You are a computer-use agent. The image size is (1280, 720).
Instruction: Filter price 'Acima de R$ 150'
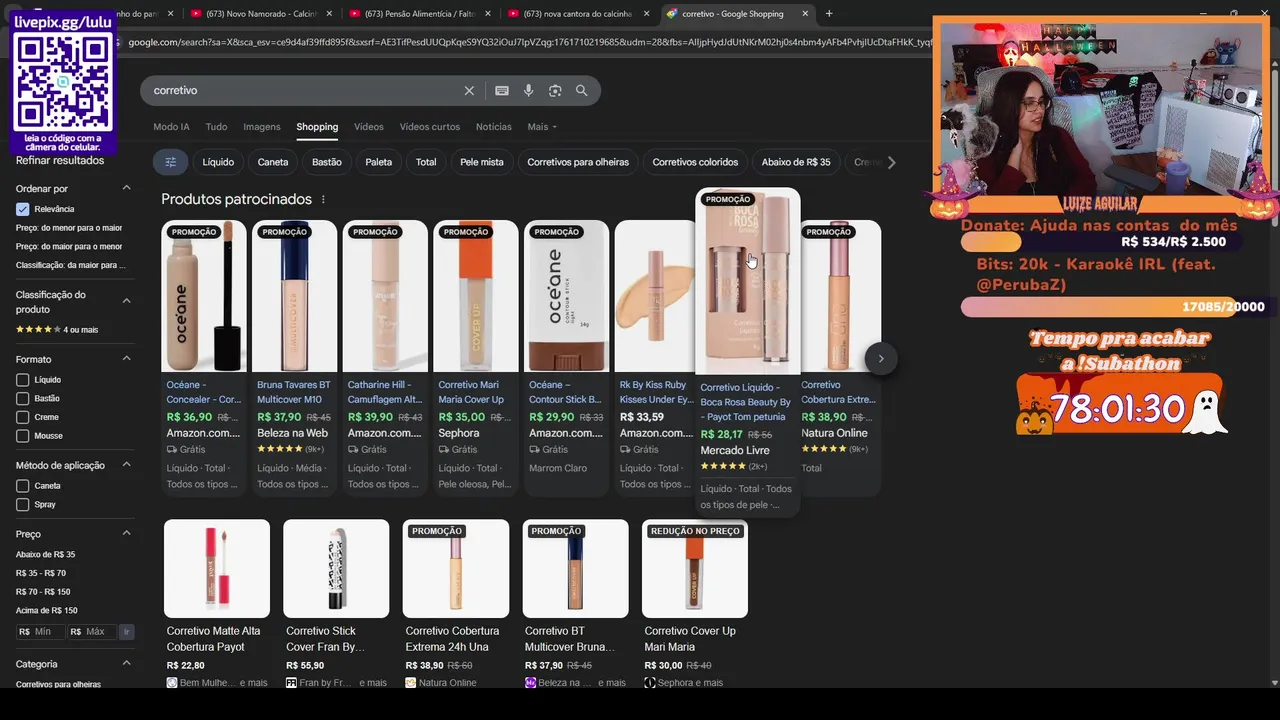pyautogui.click(x=47, y=610)
